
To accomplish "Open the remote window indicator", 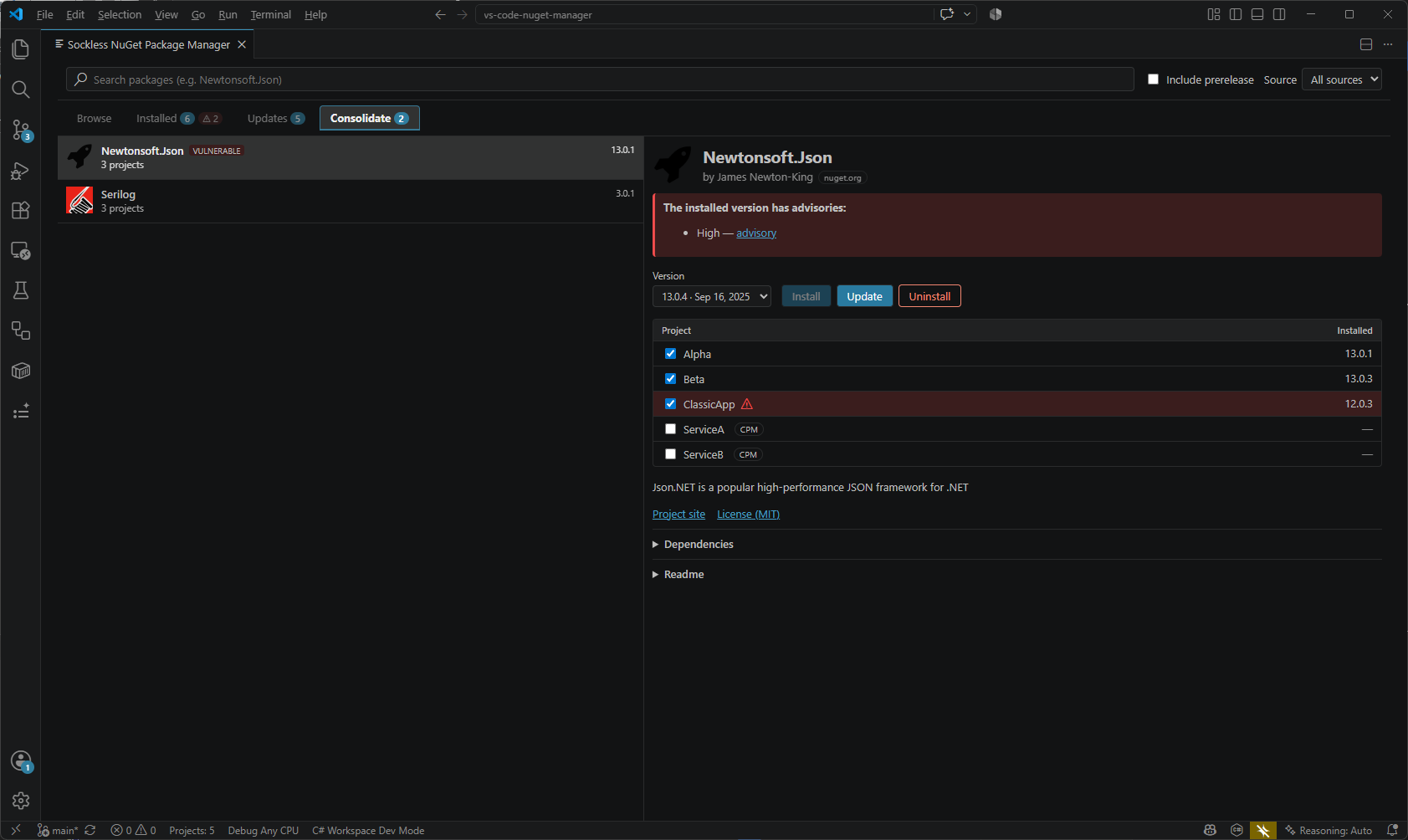I will pos(16,831).
